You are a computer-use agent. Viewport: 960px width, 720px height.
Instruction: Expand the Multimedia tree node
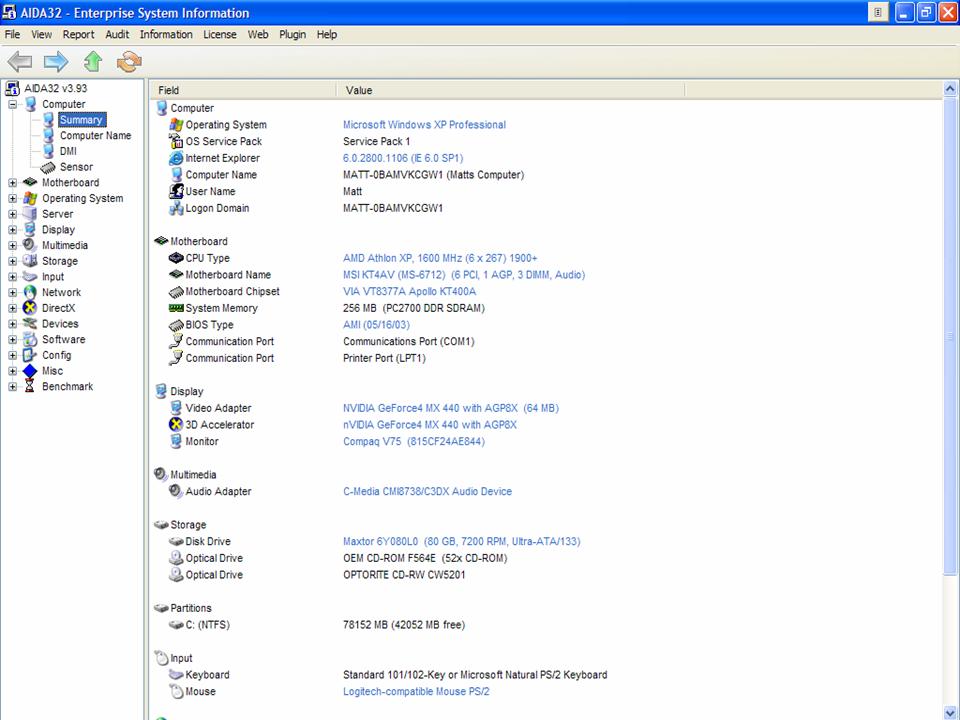coord(12,245)
